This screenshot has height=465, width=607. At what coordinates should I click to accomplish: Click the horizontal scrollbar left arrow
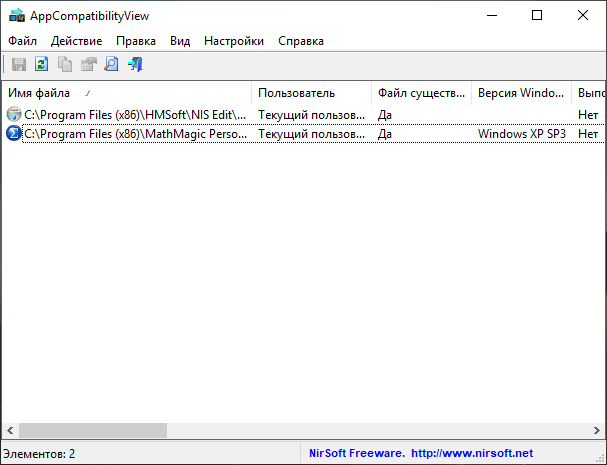[10, 431]
